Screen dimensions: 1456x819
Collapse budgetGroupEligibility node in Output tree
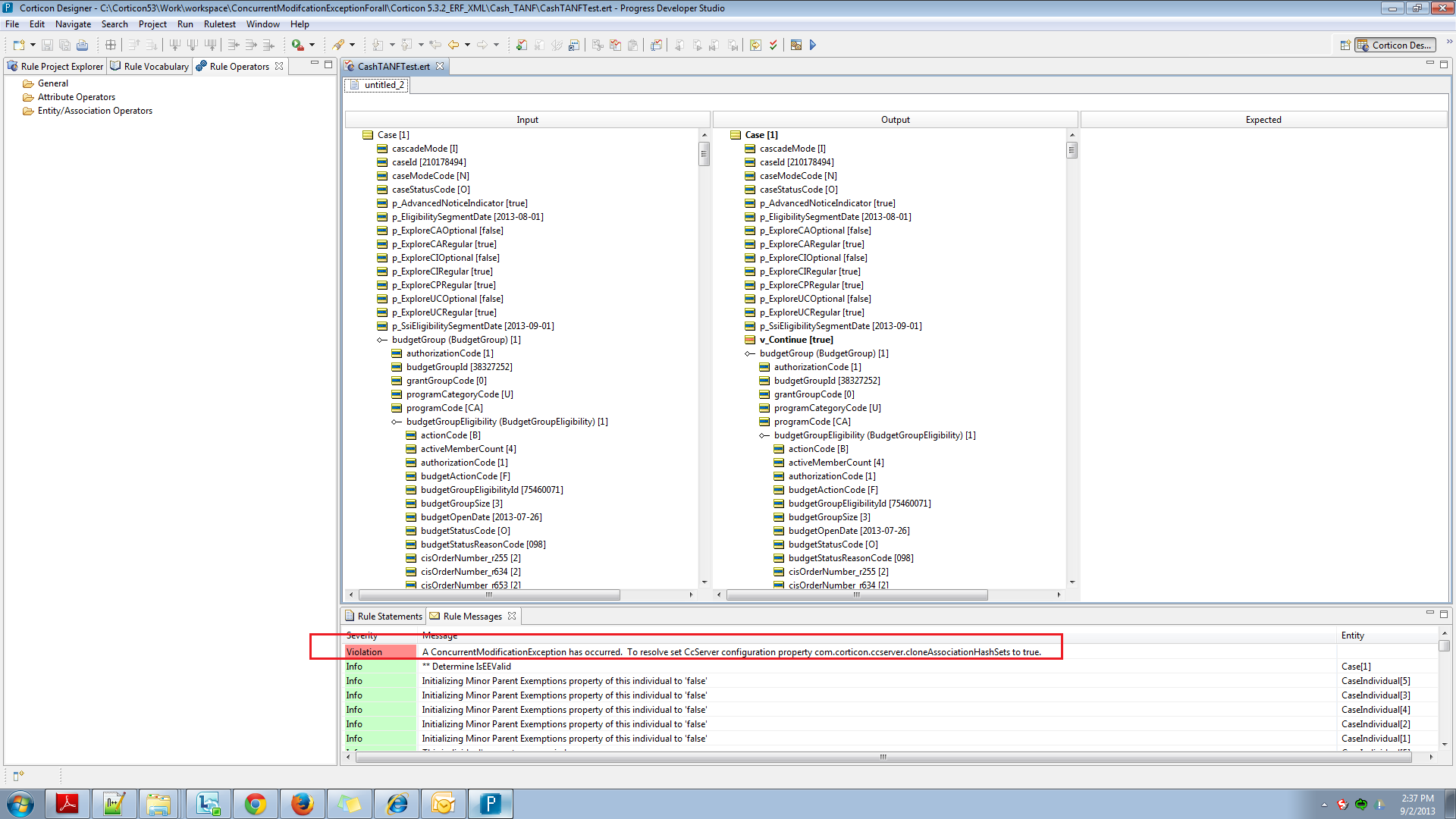click(764, 435)
